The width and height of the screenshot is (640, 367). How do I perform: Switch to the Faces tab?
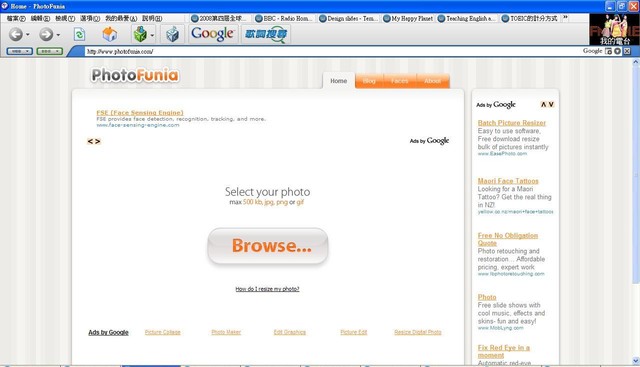coord(400,81)
